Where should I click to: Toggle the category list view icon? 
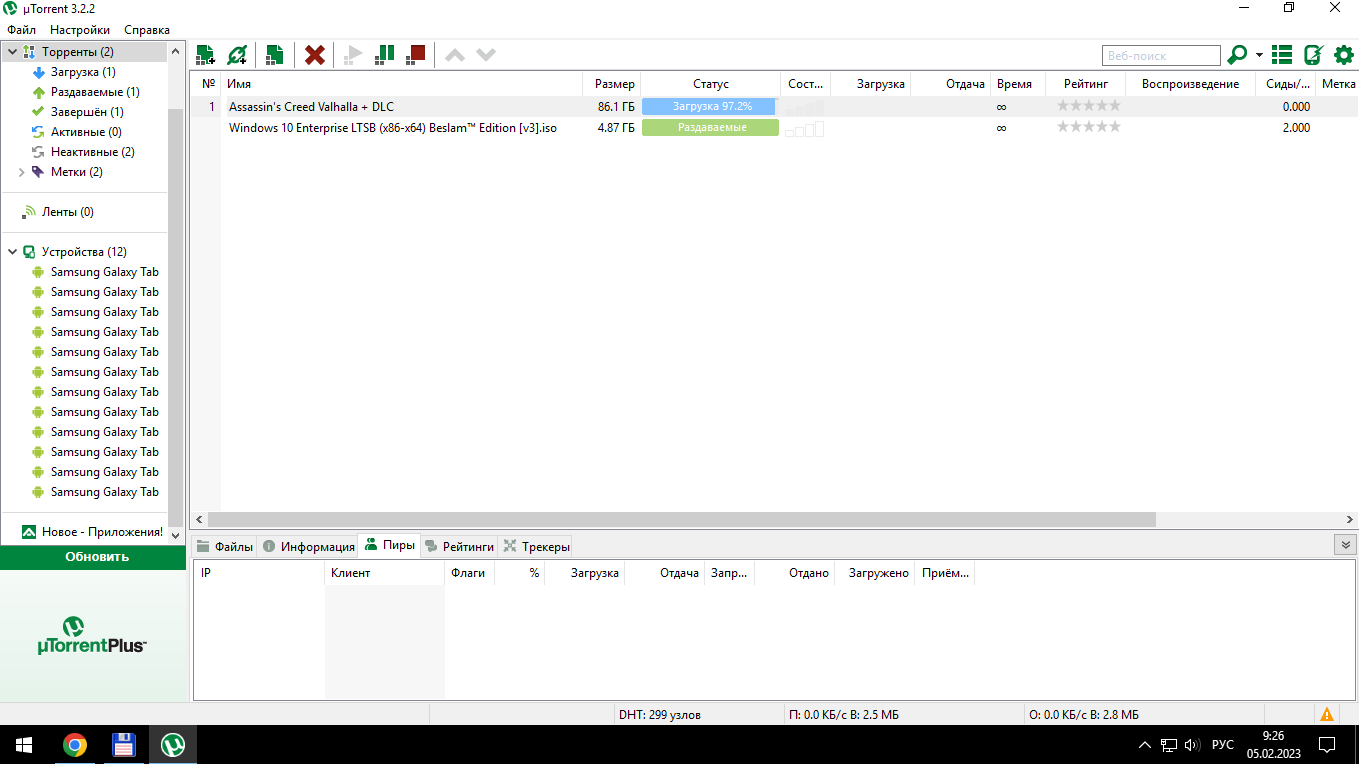1282,55
